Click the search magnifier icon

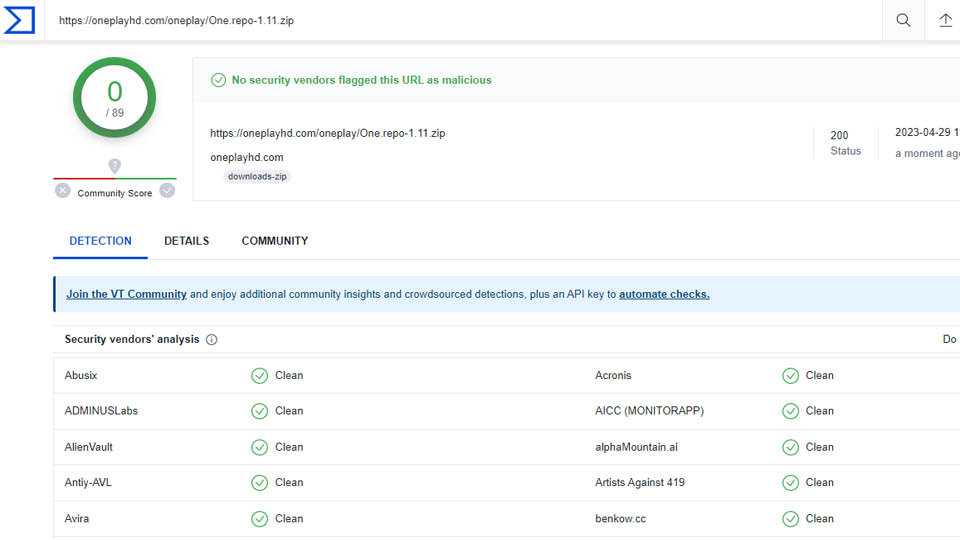(903, 20)
